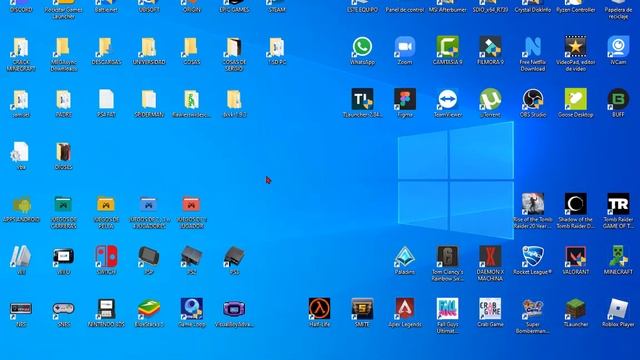Open the CAMTASIA 9 shortcut

(x=447, y=47)
